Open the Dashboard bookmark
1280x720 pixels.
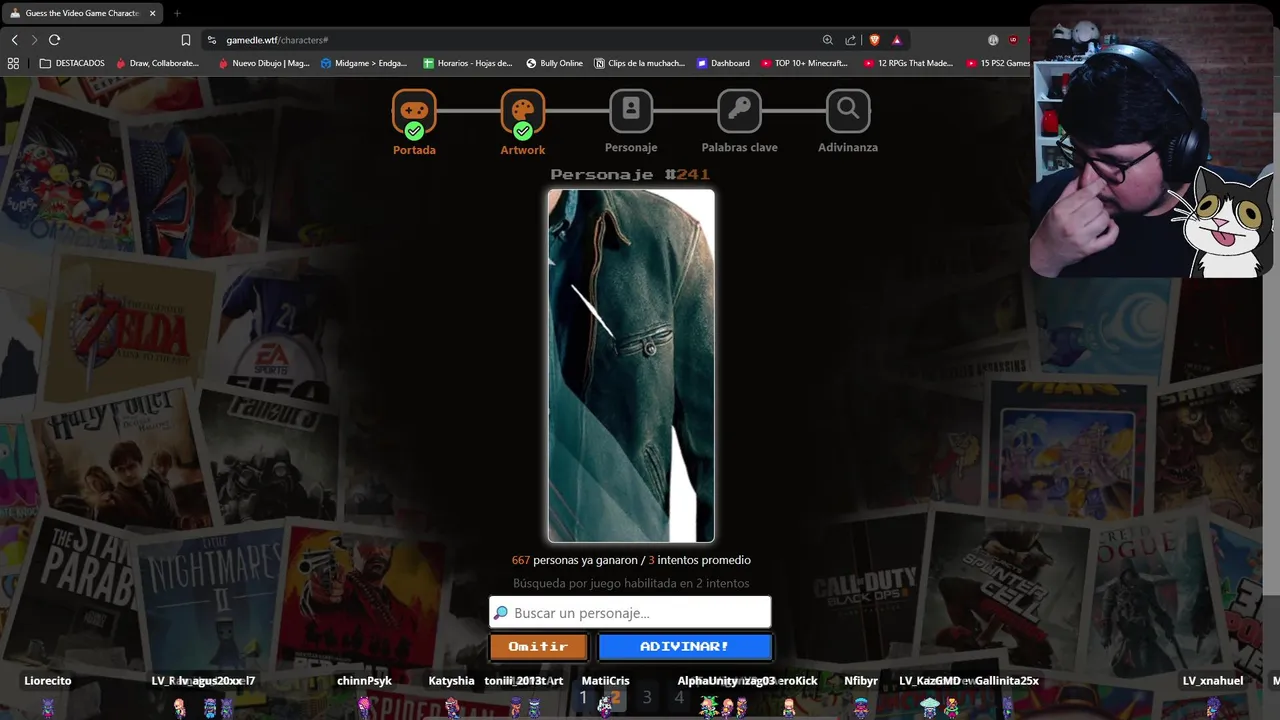tap(723, 63)
